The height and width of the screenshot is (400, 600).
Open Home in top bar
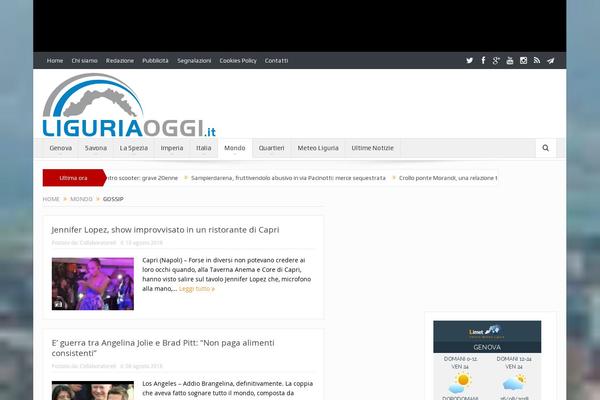pyautogui.click(x=55, y=60)
